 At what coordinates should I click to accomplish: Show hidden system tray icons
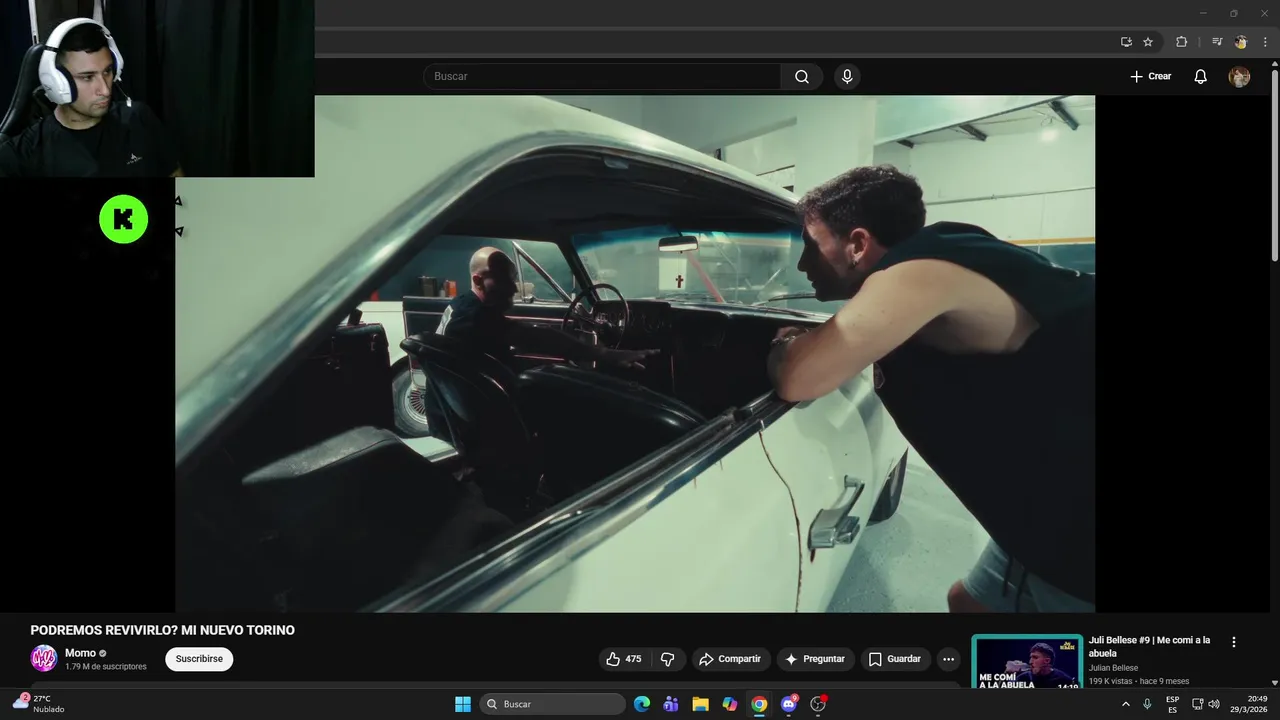(1126, 704)
